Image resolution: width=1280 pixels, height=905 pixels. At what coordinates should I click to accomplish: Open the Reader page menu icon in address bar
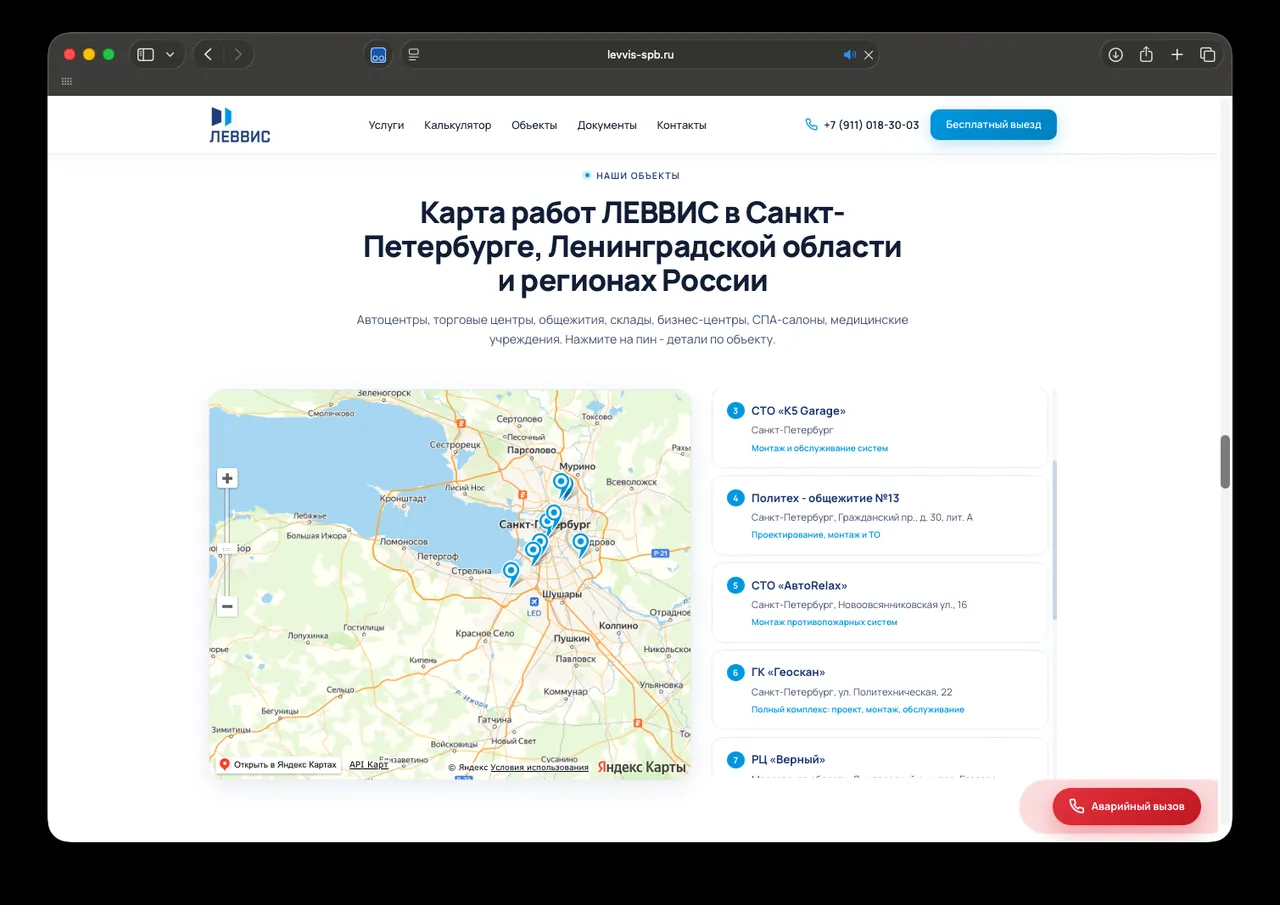(414, 54)
